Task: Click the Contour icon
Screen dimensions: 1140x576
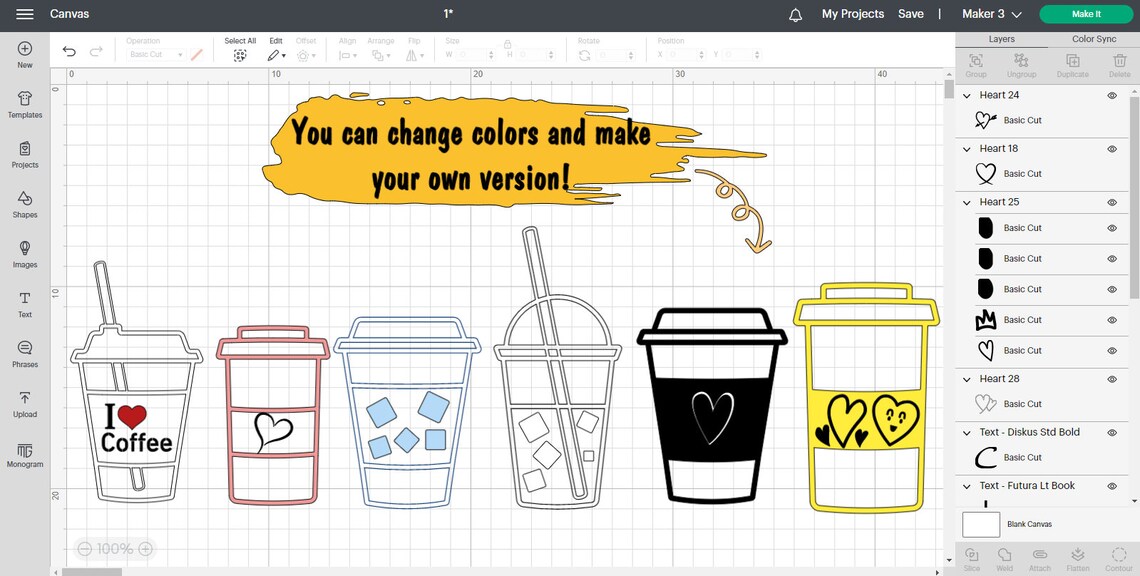Action: [1118, 557]
